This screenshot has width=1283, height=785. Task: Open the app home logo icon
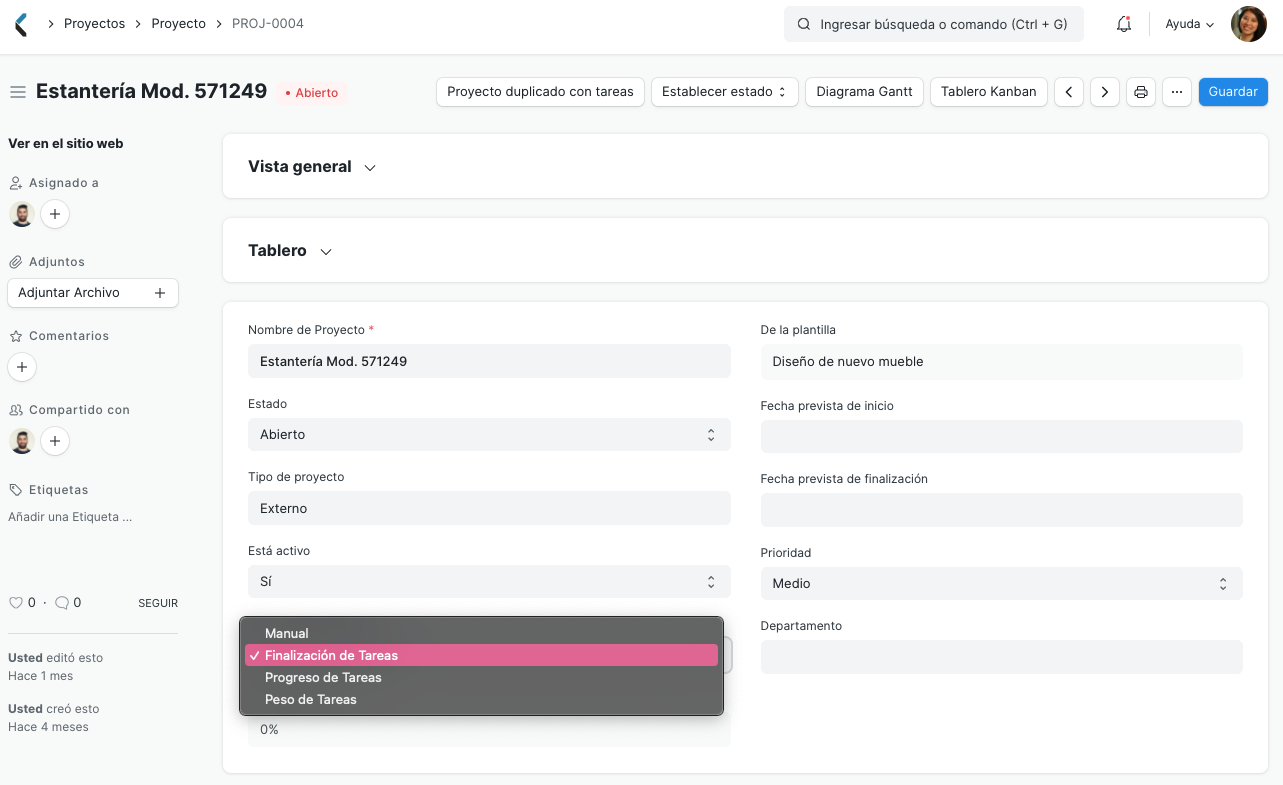tap(21, 24)
